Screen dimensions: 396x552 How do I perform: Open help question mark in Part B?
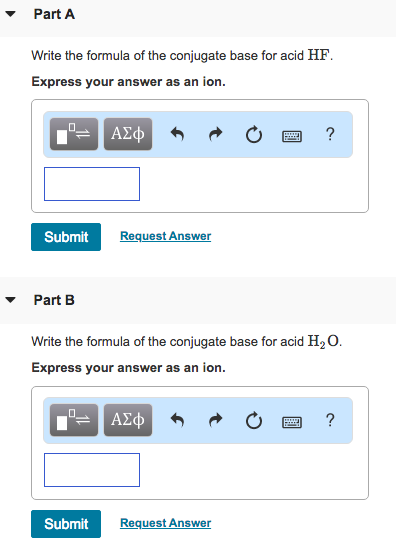click(x=330, y=420)
